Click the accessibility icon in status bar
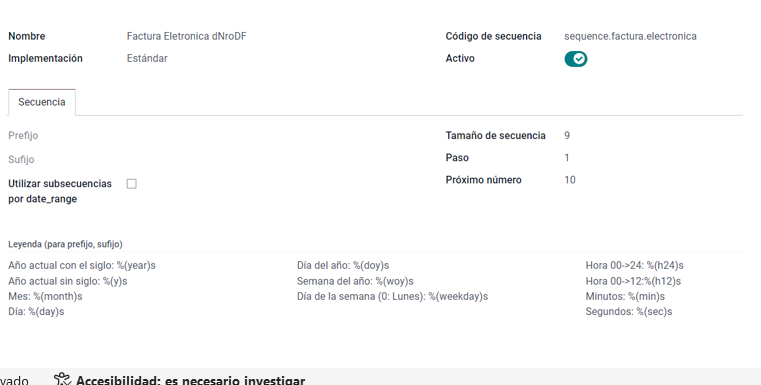 point(62,380)
